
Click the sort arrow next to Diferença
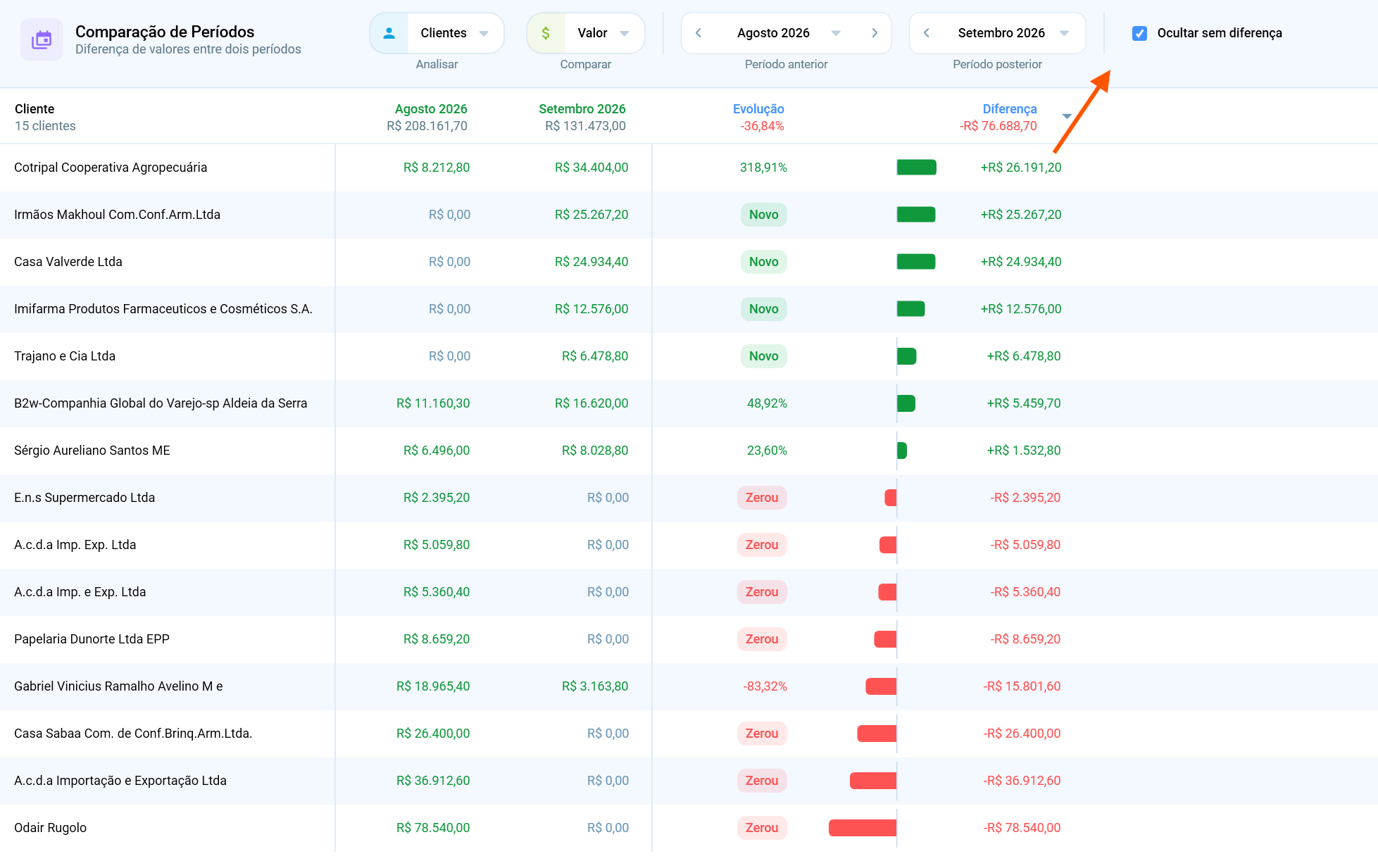(1067, 117)
